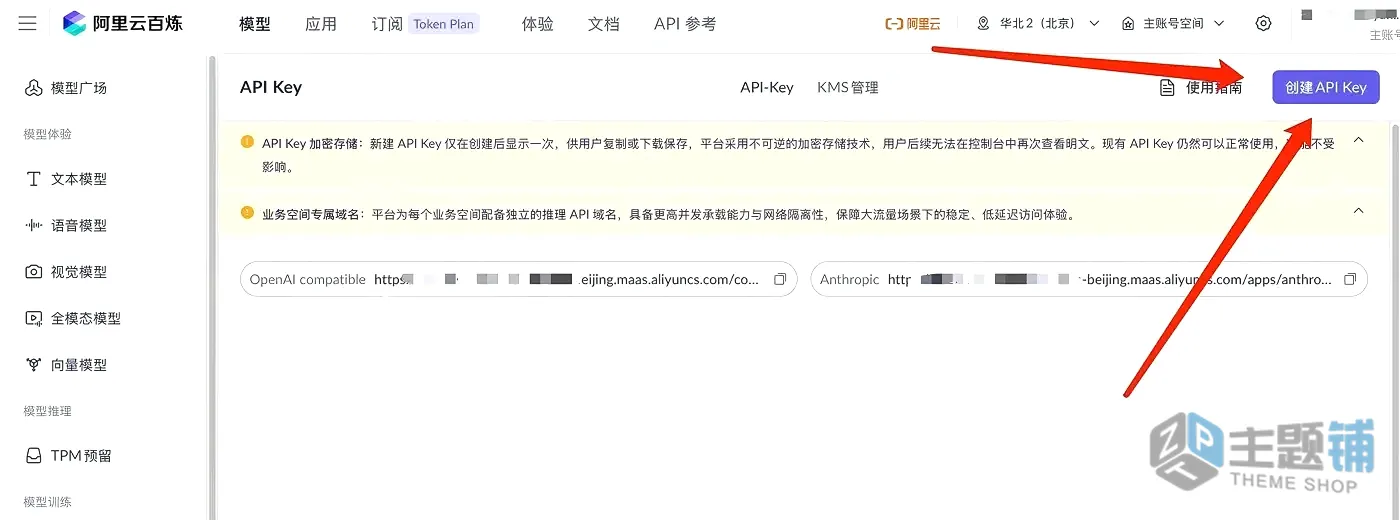Collapse the API Key 加密存储 notice

point(1358,140)
